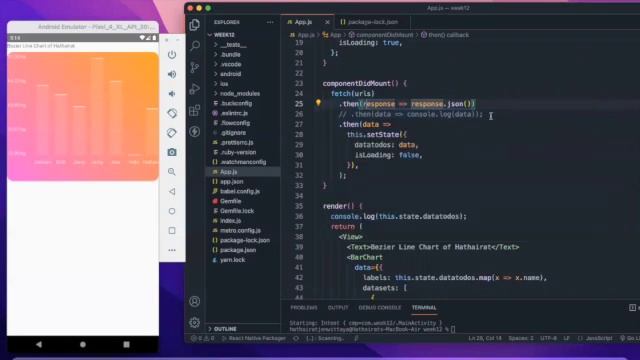Tap Android navigation home button on phone screen
The height and width of the screenshot is (360, 640).
tap(83, 344)
